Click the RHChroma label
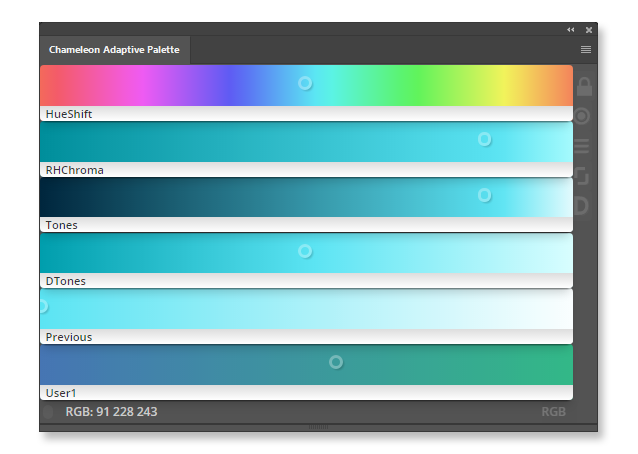Image resolution: width=638 pixels, height=454 pixels. (x=74, y=170)
